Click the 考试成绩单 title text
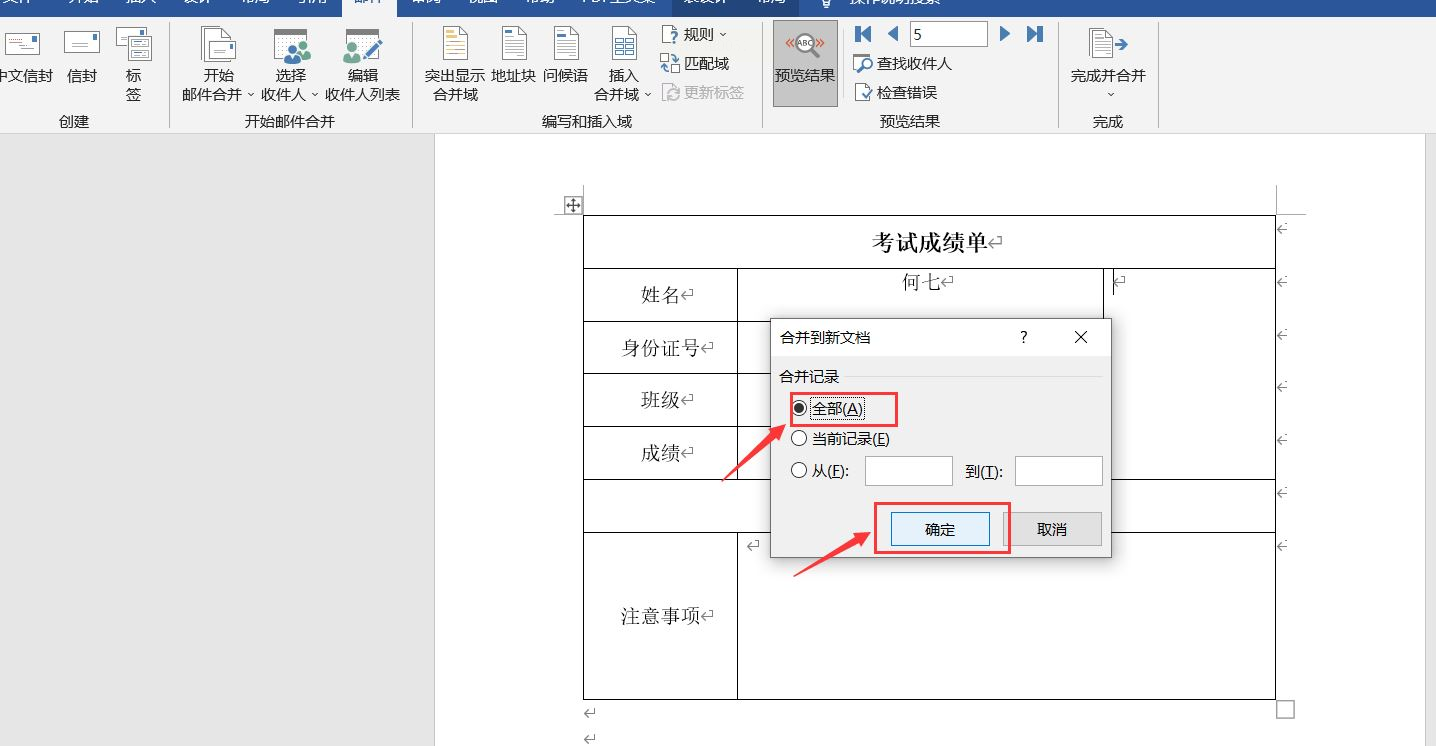This screenshot has height=746, width=1436. click(x=930, y=242)
